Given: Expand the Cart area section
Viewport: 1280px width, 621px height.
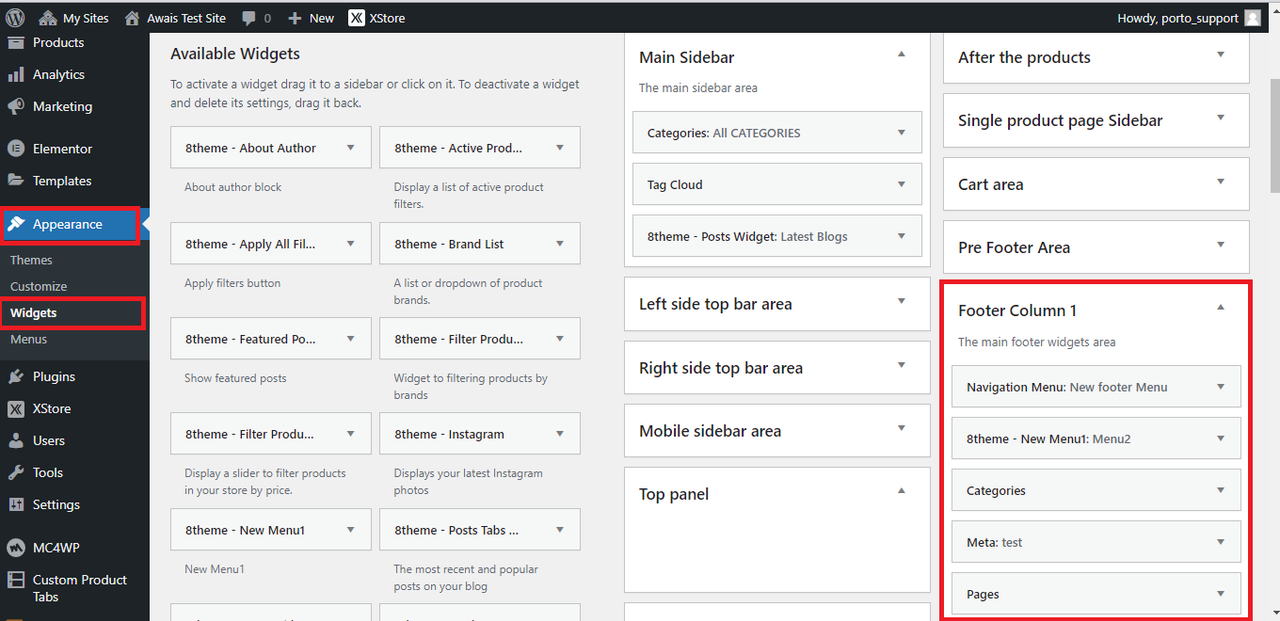Looking at the screenshot, I should [1220, 181].
